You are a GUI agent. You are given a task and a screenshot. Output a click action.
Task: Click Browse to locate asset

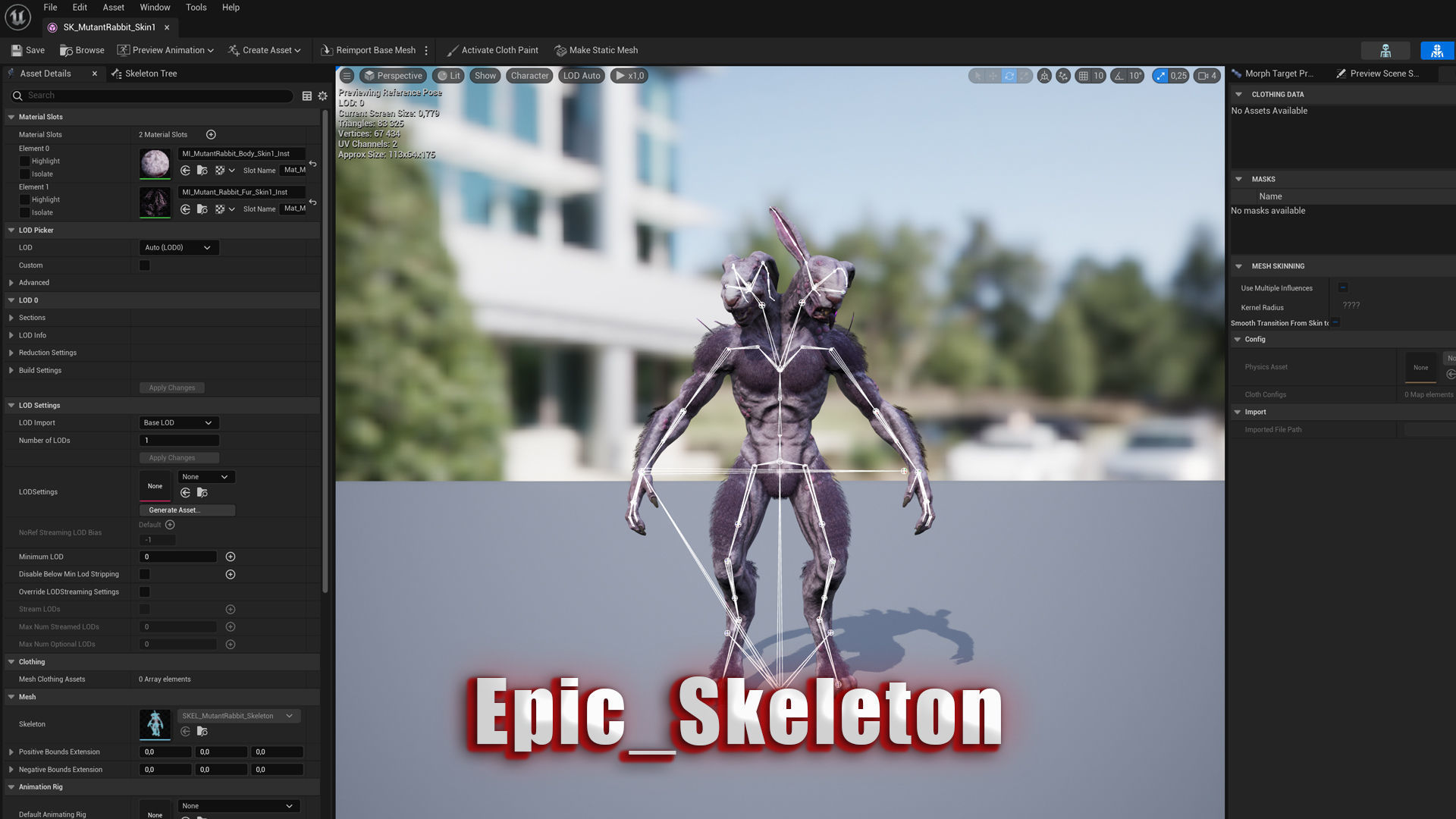(82, 50)
